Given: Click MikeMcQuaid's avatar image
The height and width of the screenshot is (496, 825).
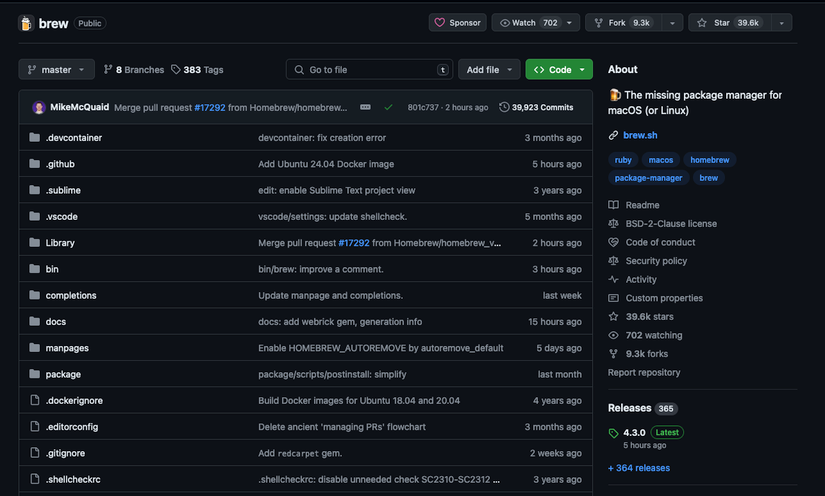Looking at the screenshot, I should pyautogui.click(x=38, y=107).
